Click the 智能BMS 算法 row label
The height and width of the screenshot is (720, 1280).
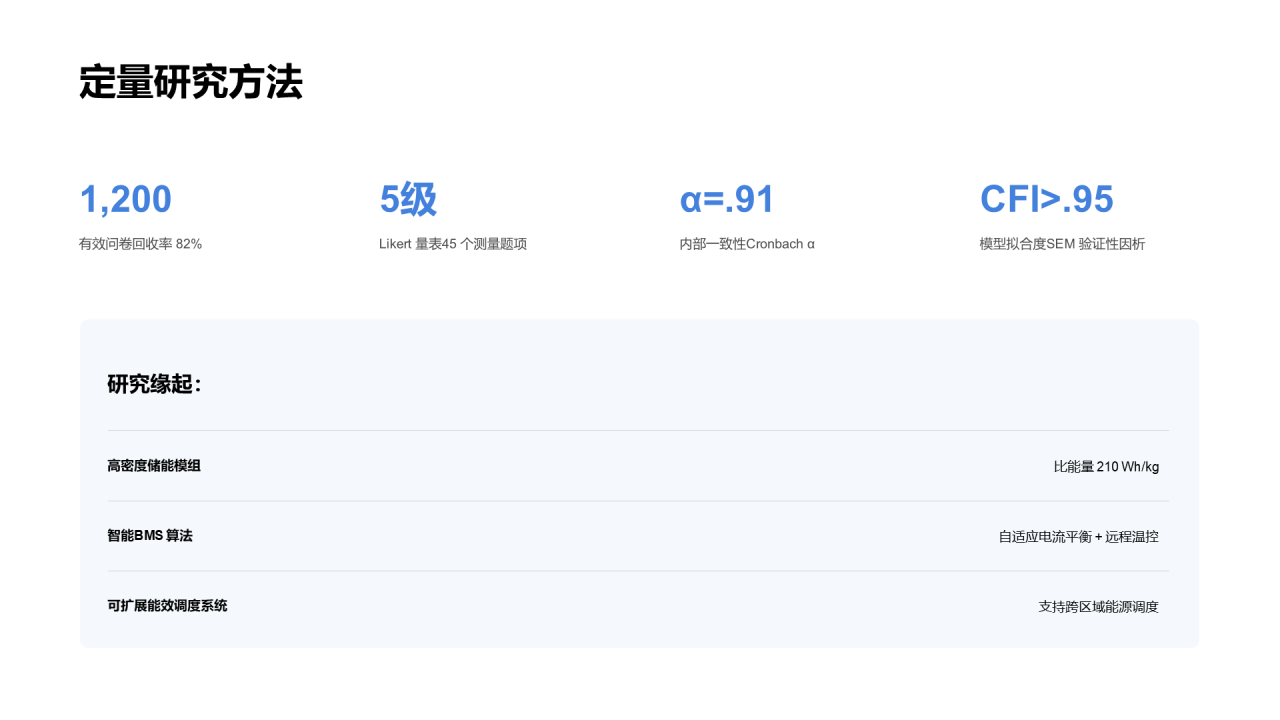pos(150,536)
